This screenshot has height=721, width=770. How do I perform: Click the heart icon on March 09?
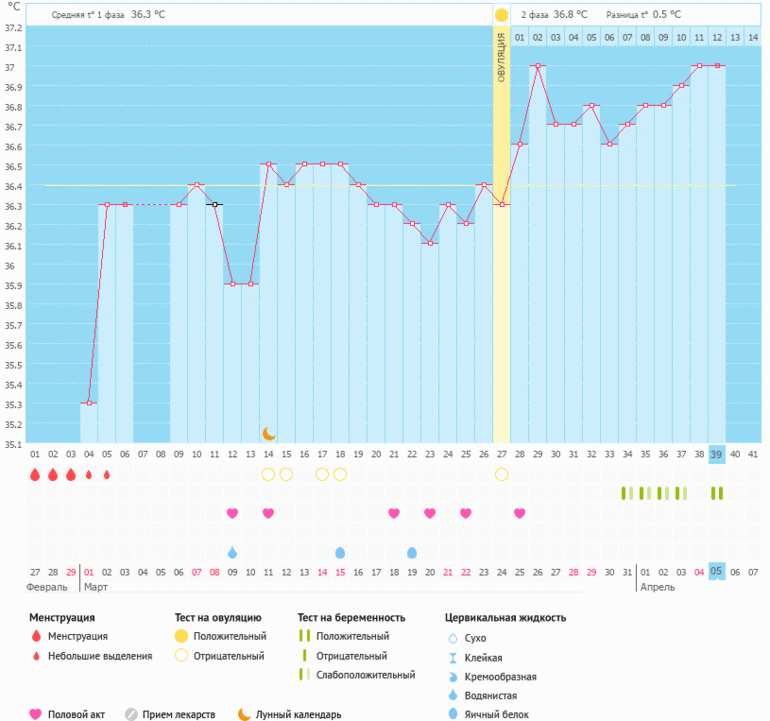coord(233,513)
